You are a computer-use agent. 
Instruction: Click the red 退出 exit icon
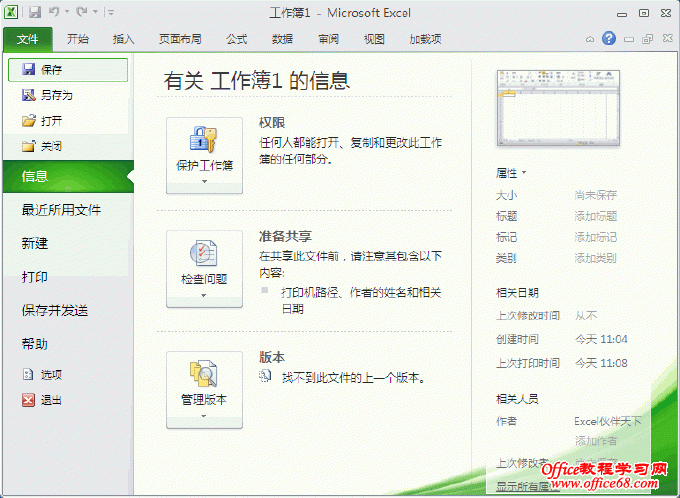point(28,400)
